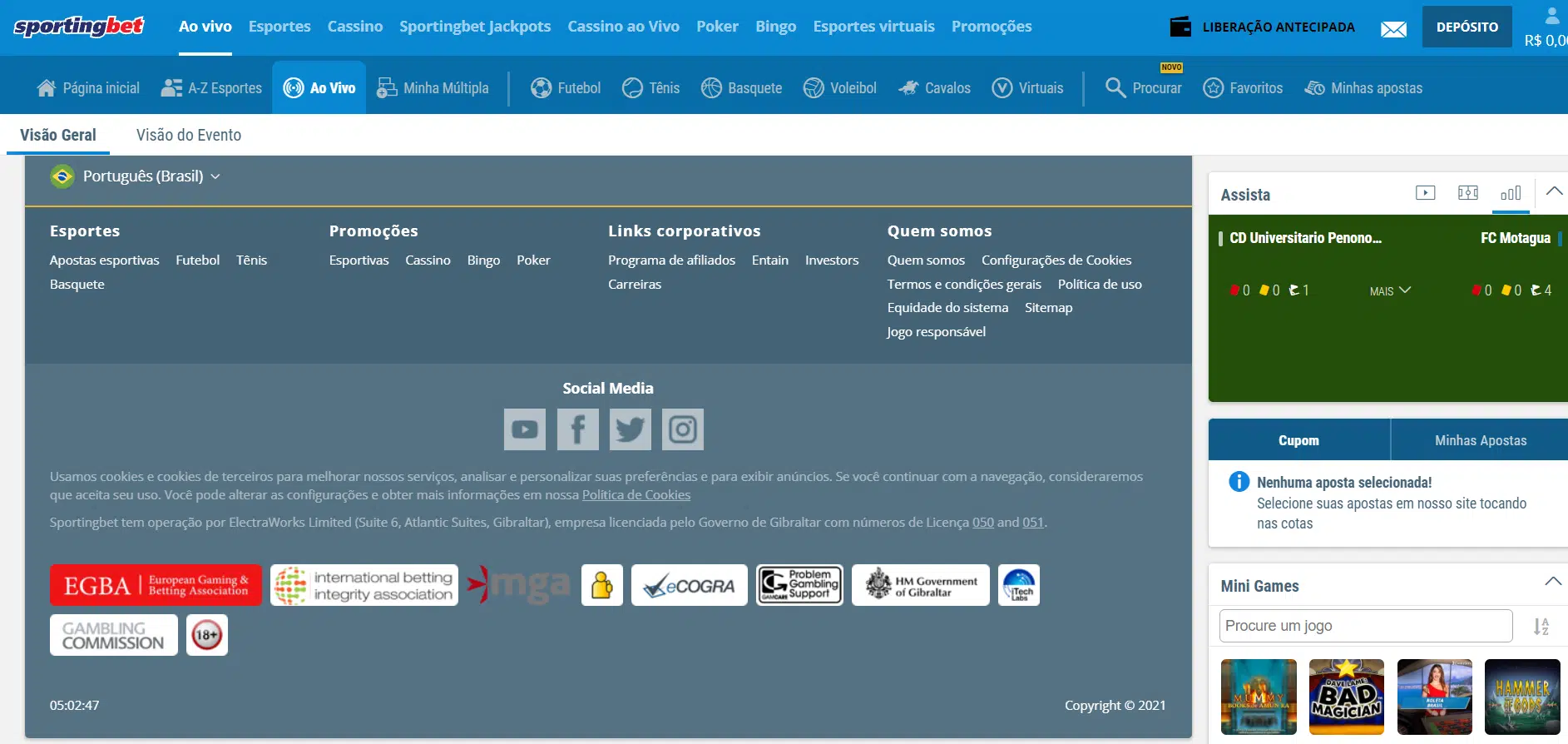The height and width of the screenshot is (744, 1568).
Task: Open the Promoções top menu
Action: click(x=992, y=27)
